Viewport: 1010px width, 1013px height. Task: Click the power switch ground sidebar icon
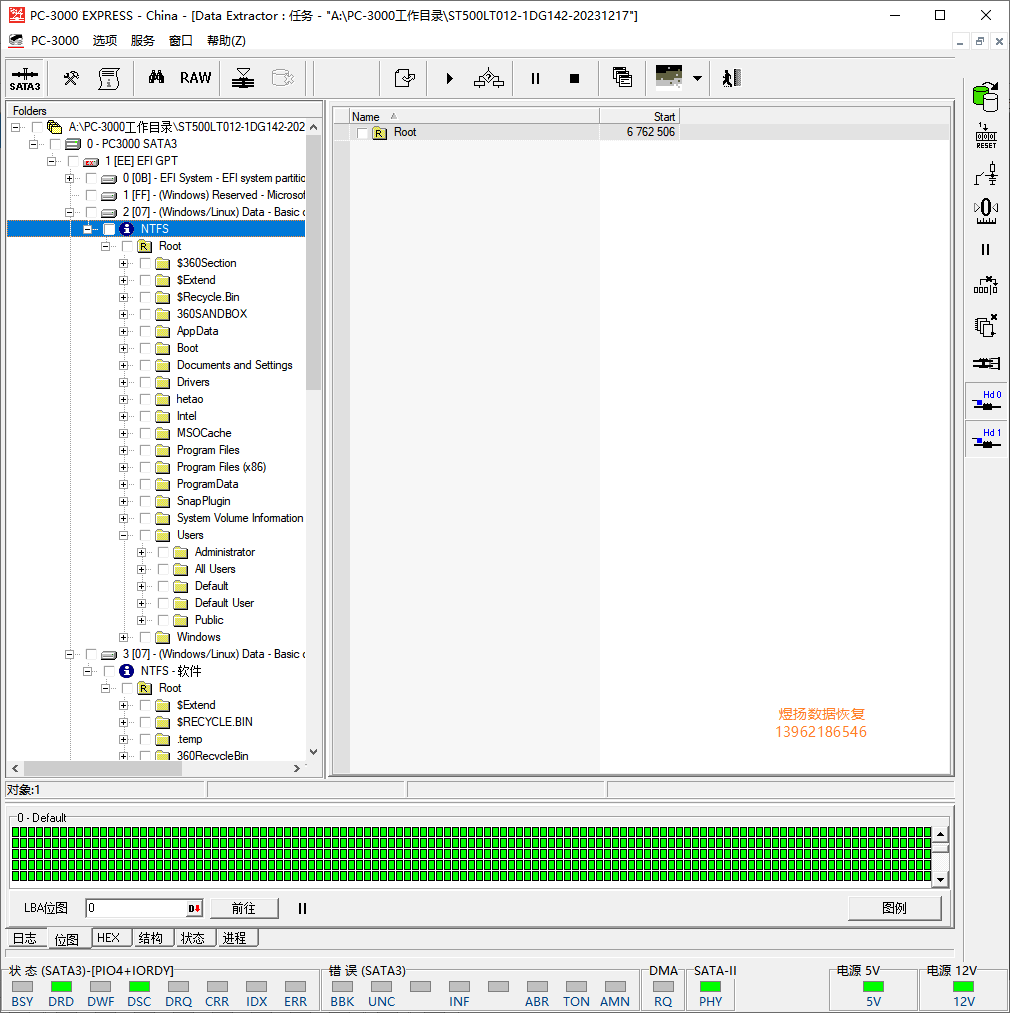[x=986, y=174]
